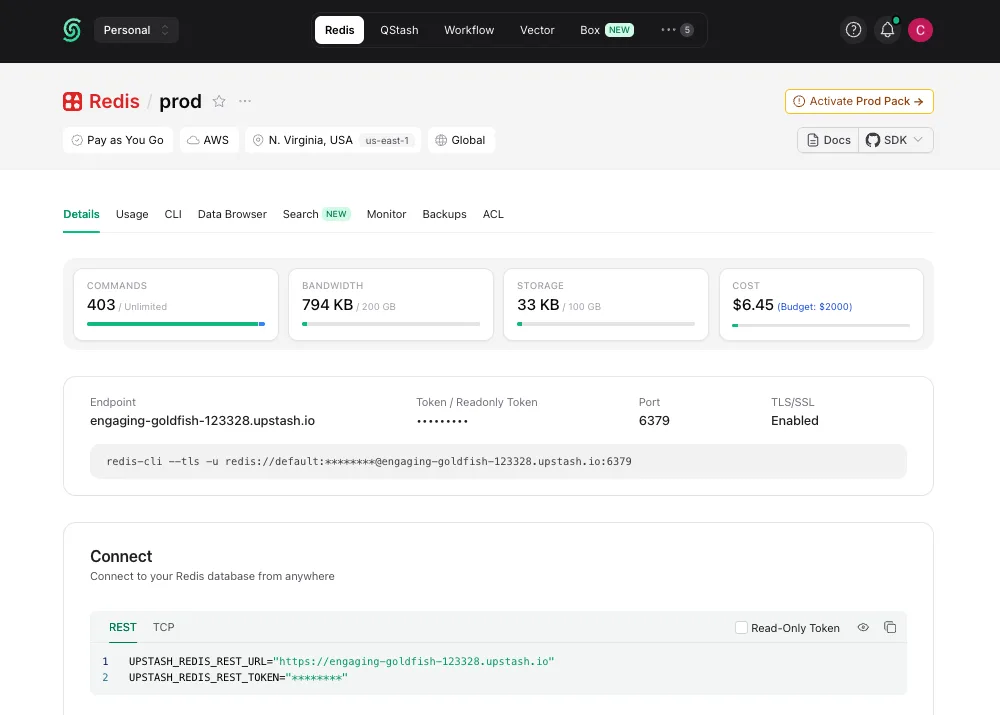Open the CLI tab

point(173,214)
